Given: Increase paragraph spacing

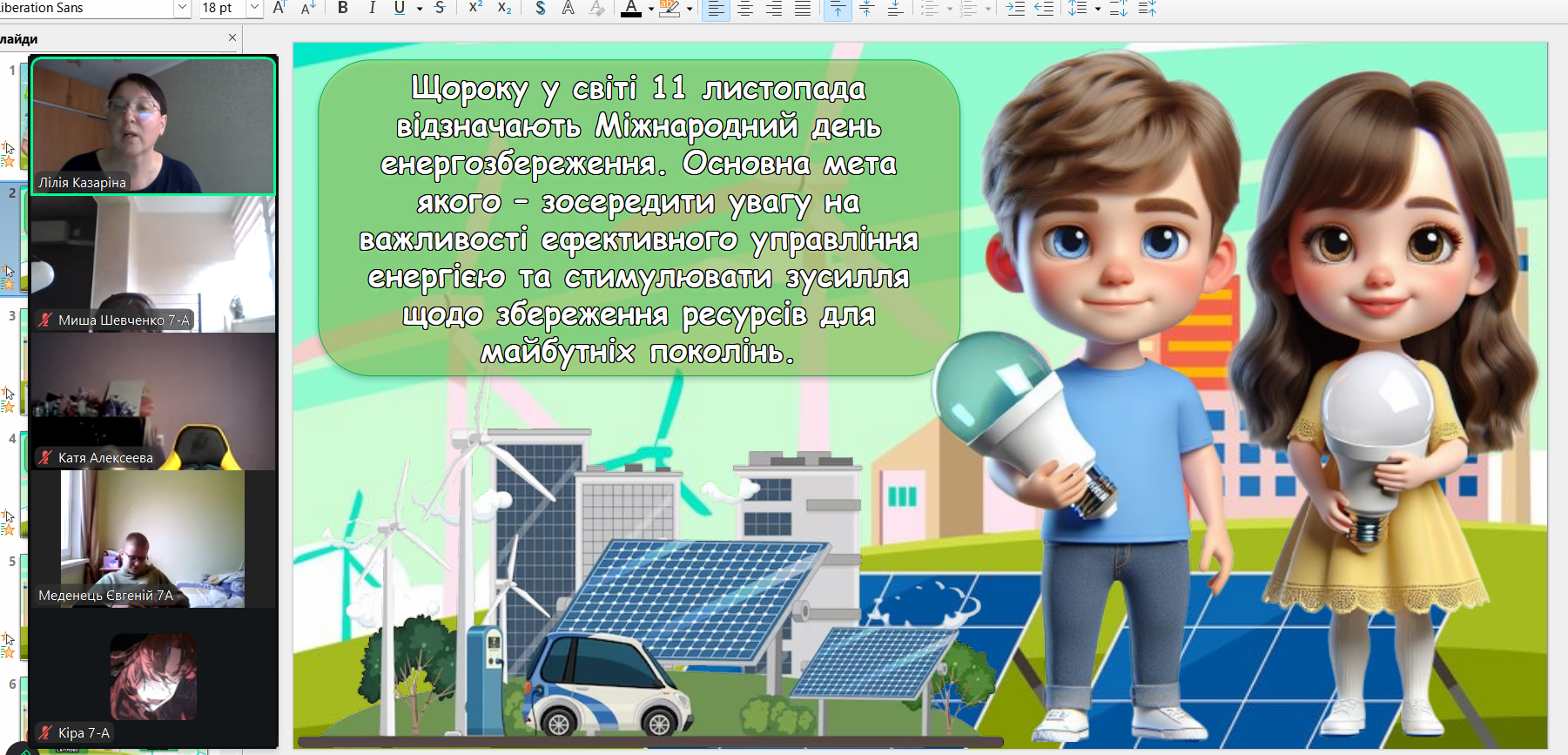Looking at the screenshot, I should coord(1119,9).
